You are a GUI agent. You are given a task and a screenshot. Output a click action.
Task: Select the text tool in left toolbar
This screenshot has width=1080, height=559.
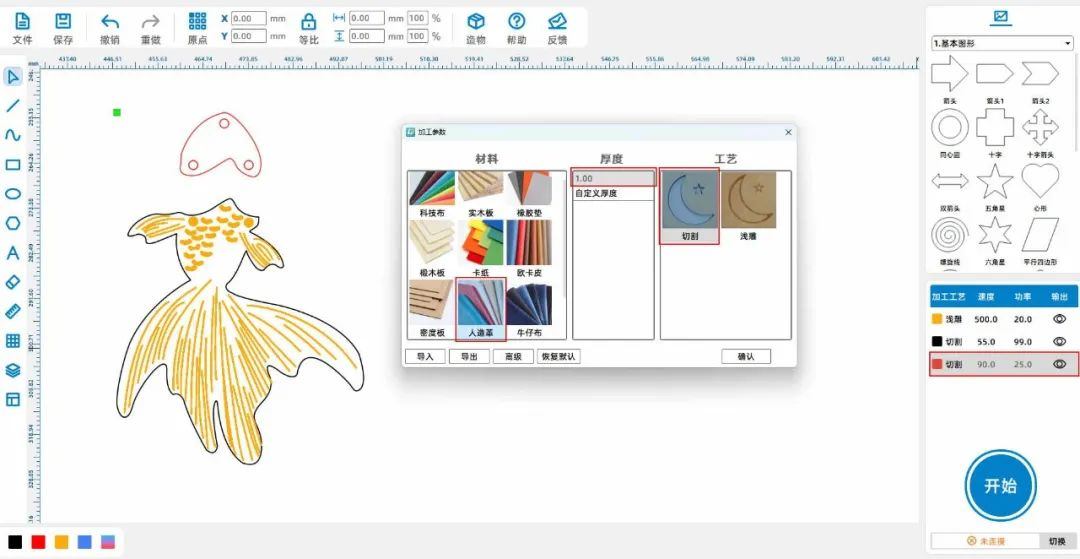13,253
